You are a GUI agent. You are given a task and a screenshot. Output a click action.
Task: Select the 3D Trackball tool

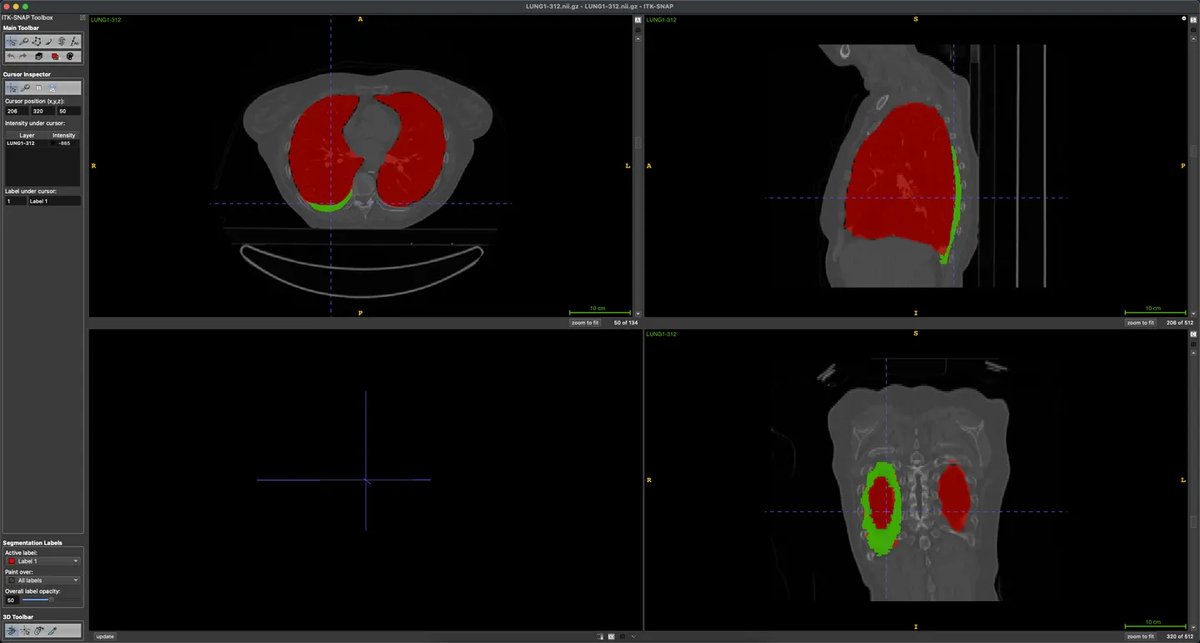[x=12, y=631]
